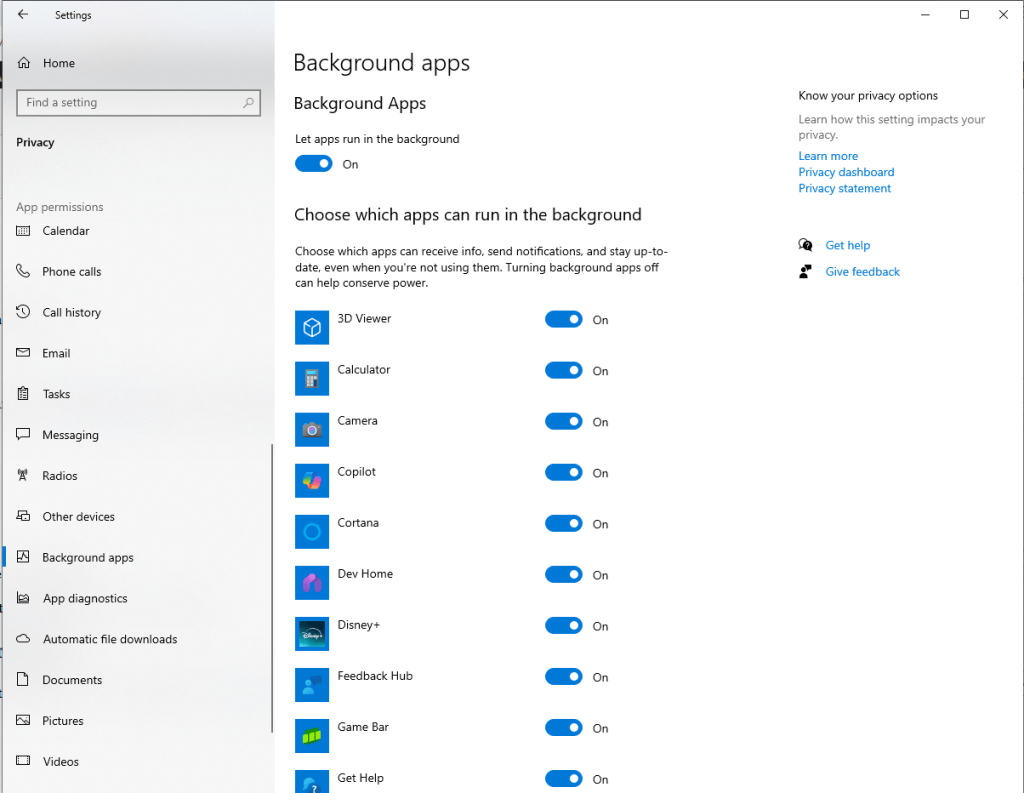
Task: Click the 3D Viewer app icon
Action: [x=312, y=327]
